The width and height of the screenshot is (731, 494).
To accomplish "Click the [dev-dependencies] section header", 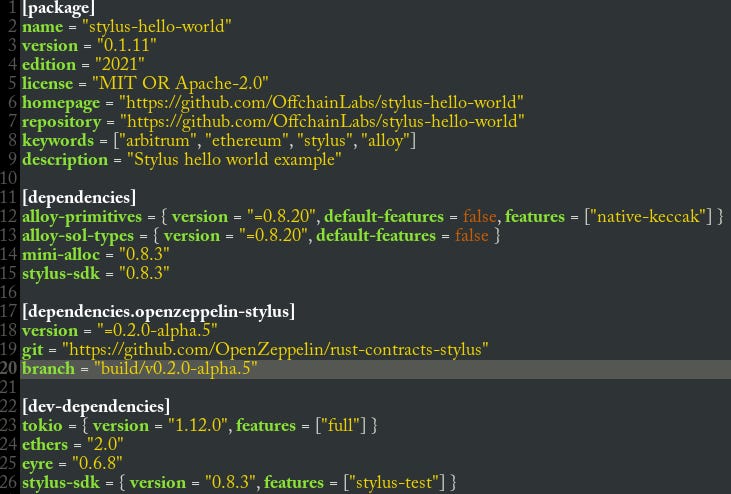I will pyautogui.click(x=96, y=407).
